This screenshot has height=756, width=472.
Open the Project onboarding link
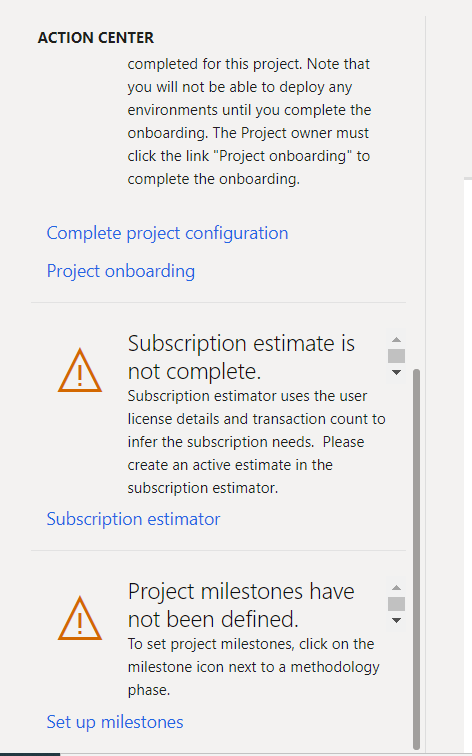(121, 271)
